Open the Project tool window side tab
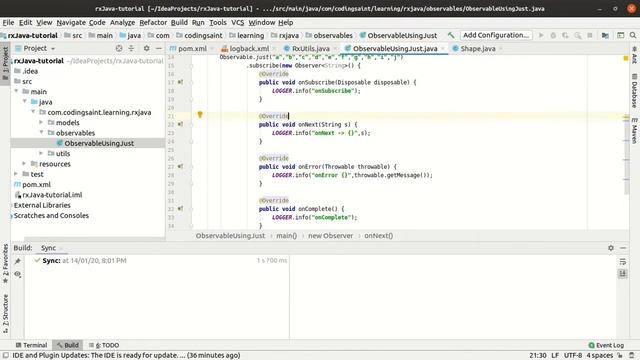This screenshot has width=640, height=360. point(5,63)
